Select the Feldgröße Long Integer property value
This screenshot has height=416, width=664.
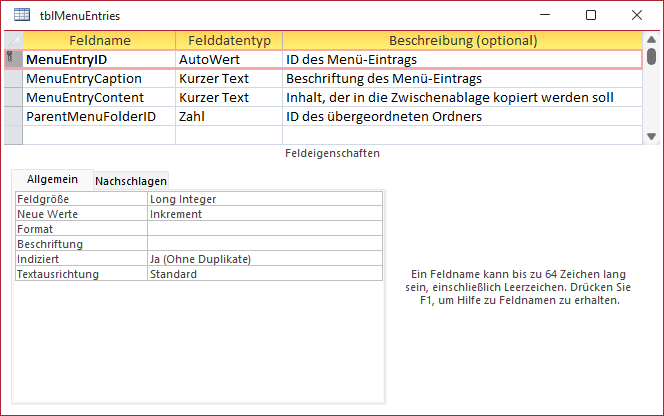pos(264,199)
